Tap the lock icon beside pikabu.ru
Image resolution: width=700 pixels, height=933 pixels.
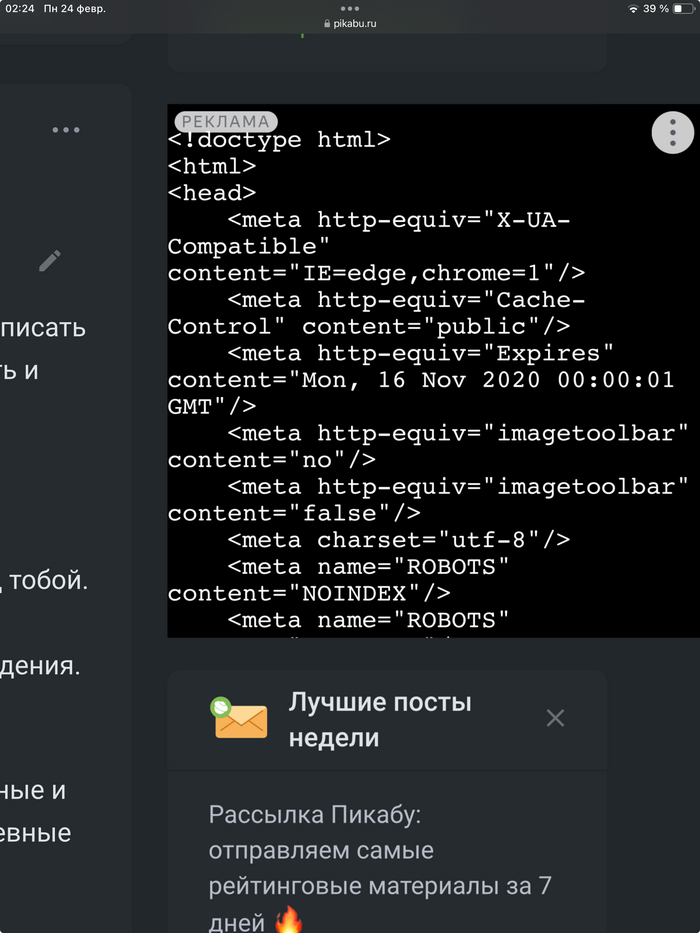(x=325, y=22)
